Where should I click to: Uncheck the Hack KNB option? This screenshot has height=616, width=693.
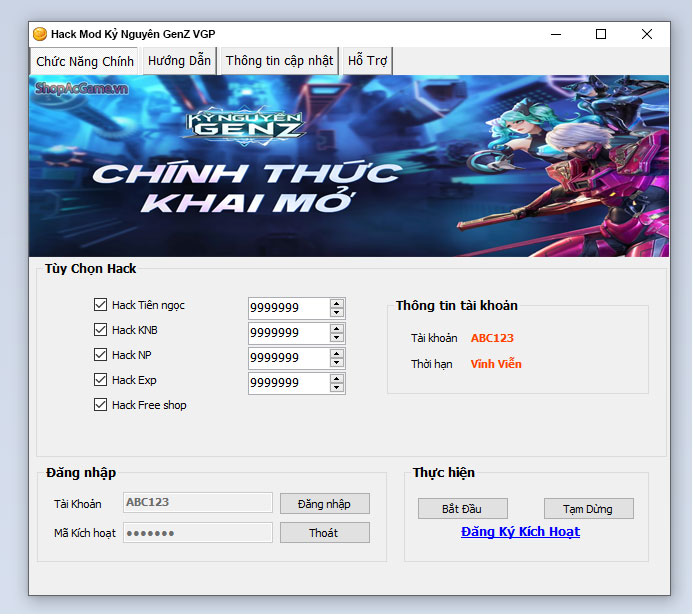[100, 330]
